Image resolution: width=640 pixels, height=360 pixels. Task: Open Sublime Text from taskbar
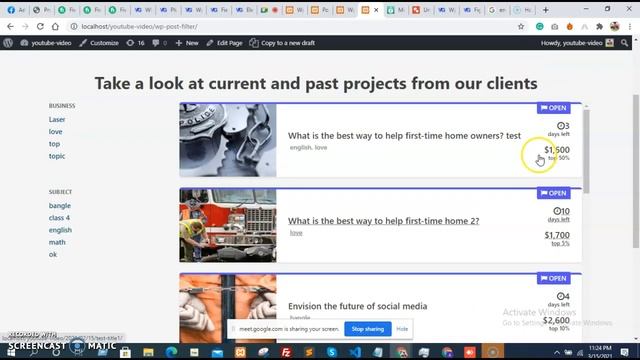tap(309, 352)
